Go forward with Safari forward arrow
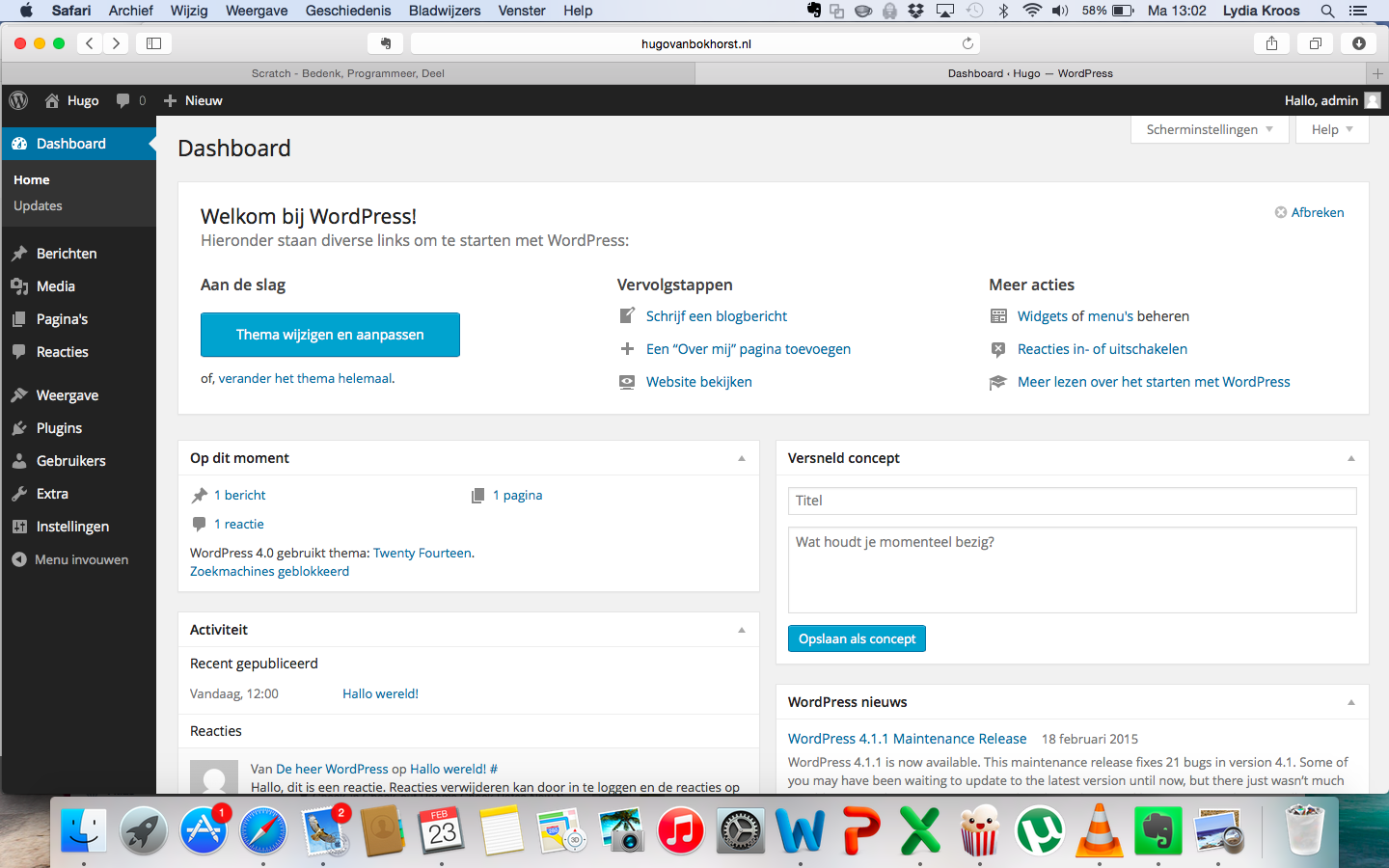This screenshot has width=1389, height=868. [117, 43]
